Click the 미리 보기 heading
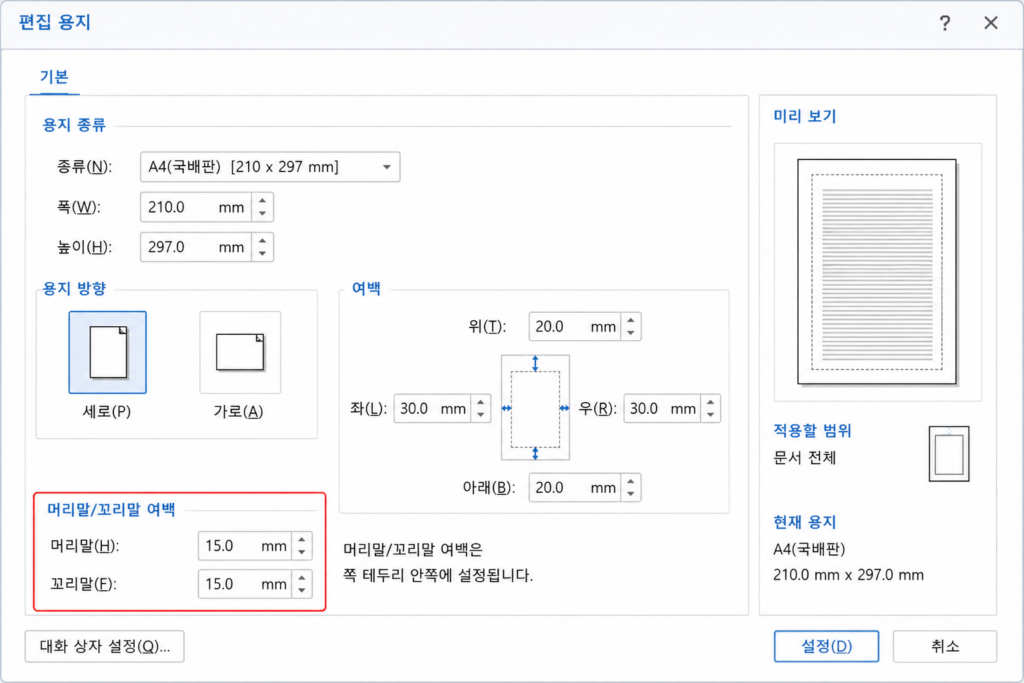 (x=805, y=116)
